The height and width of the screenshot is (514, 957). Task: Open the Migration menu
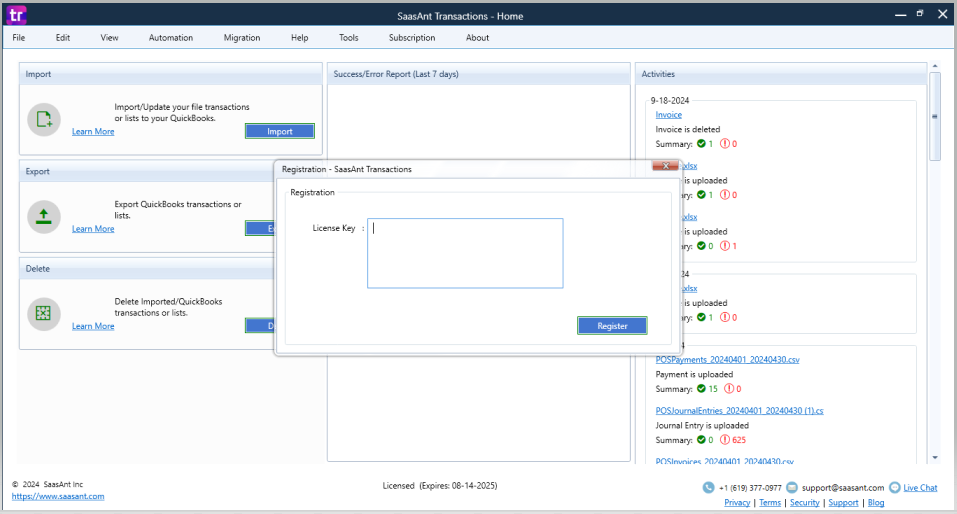coord(242,37)
